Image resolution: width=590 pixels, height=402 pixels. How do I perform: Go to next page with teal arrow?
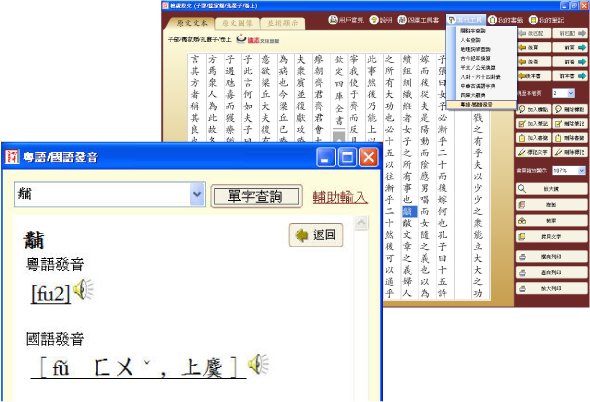coord(570,47)
